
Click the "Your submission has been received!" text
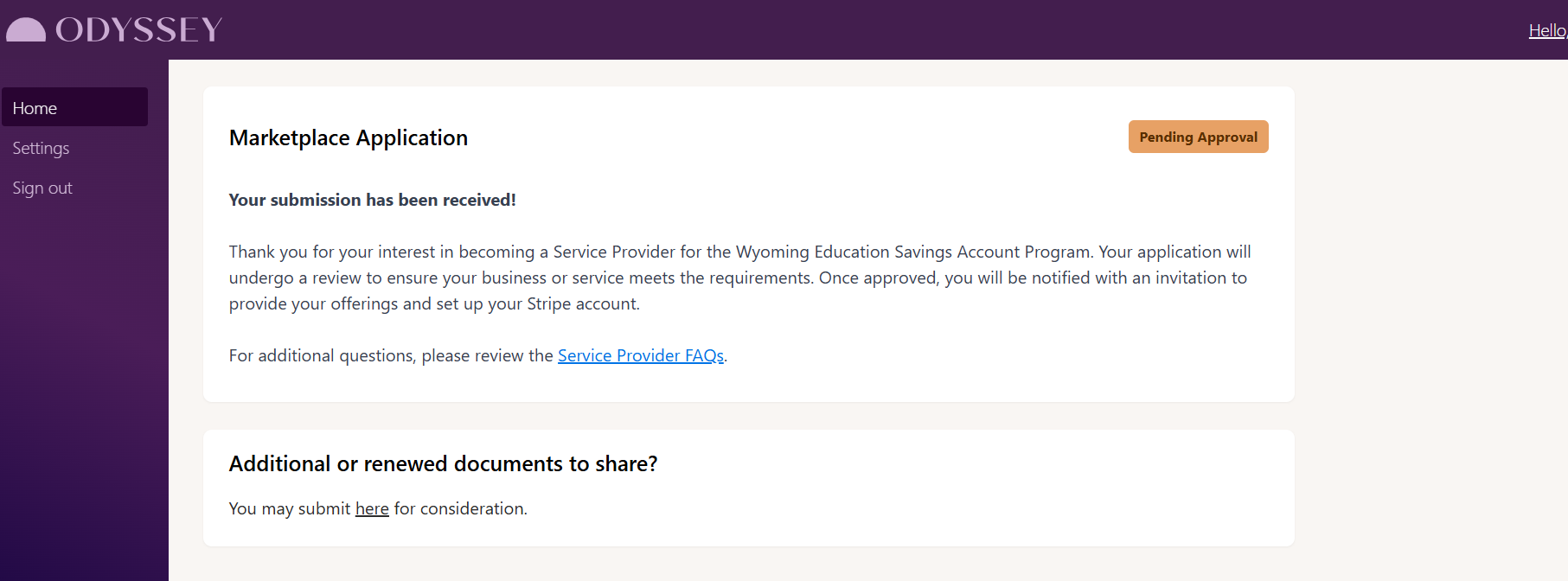[x=372, y=200]
